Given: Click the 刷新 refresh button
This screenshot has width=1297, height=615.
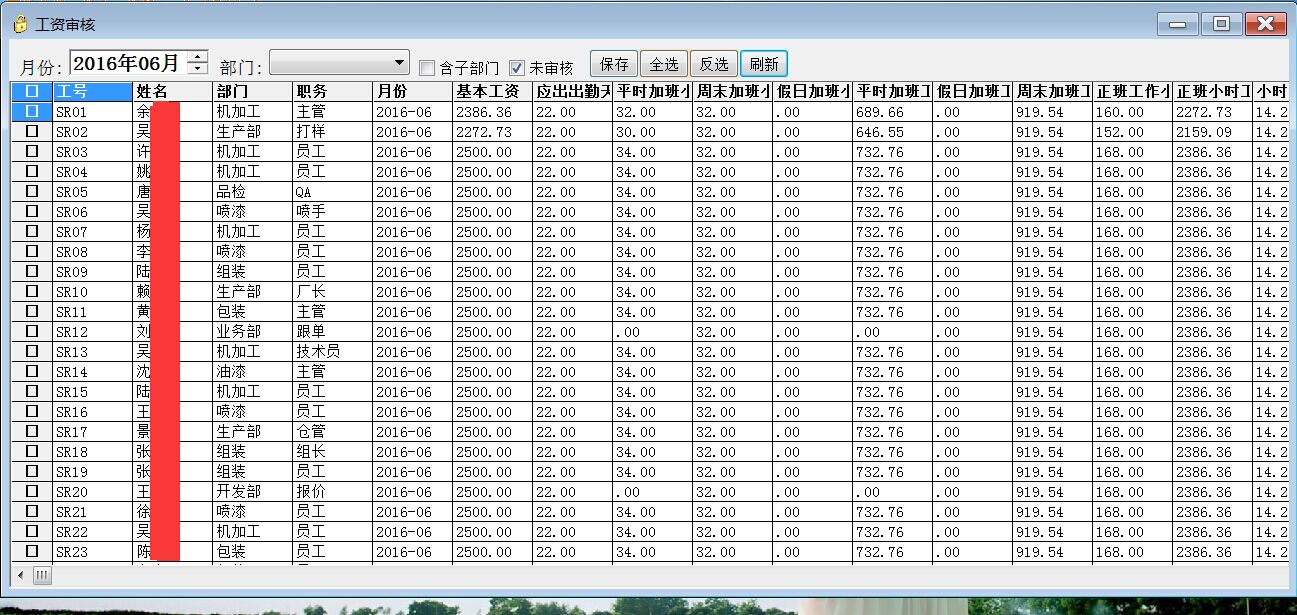Looking at the screenshot, I should coord(763,62).
